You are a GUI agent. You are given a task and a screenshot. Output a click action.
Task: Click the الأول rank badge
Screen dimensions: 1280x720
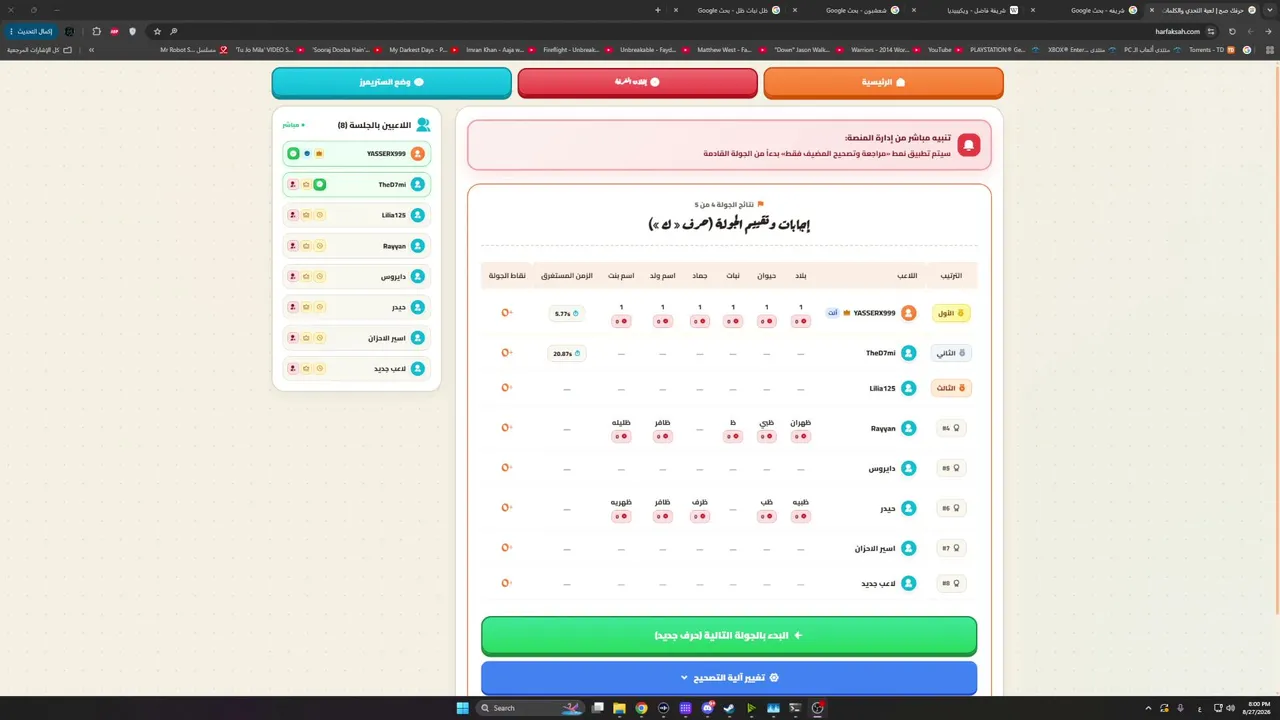pos(951,313)
